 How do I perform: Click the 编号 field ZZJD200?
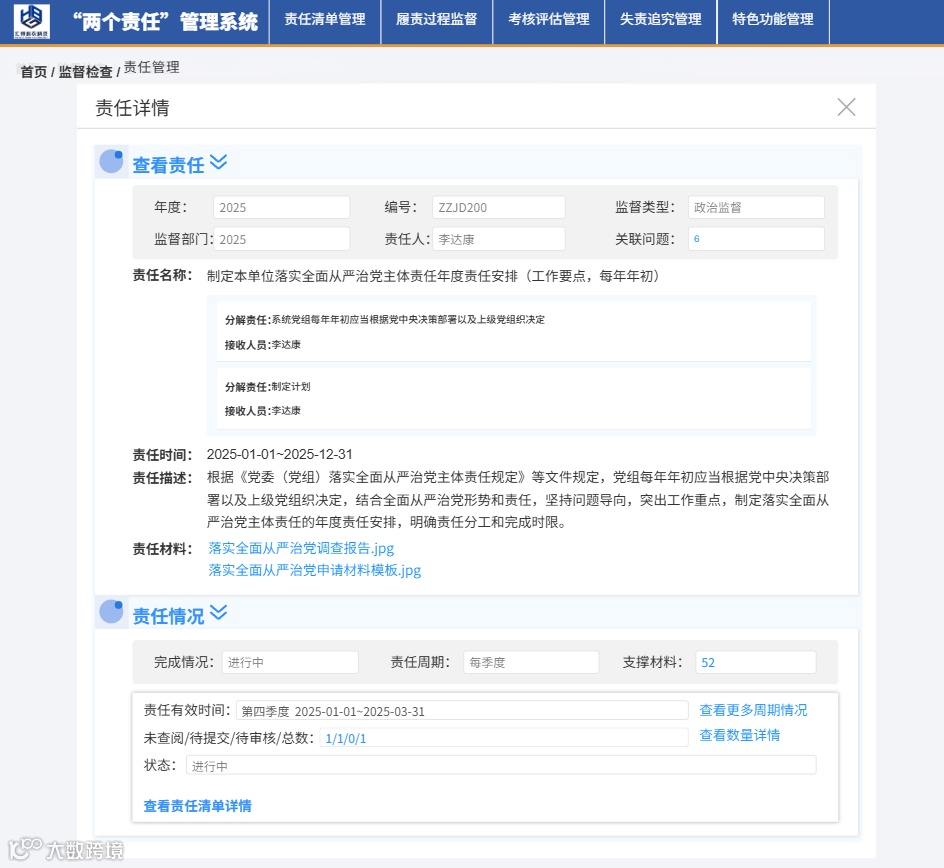coord(498,208)
